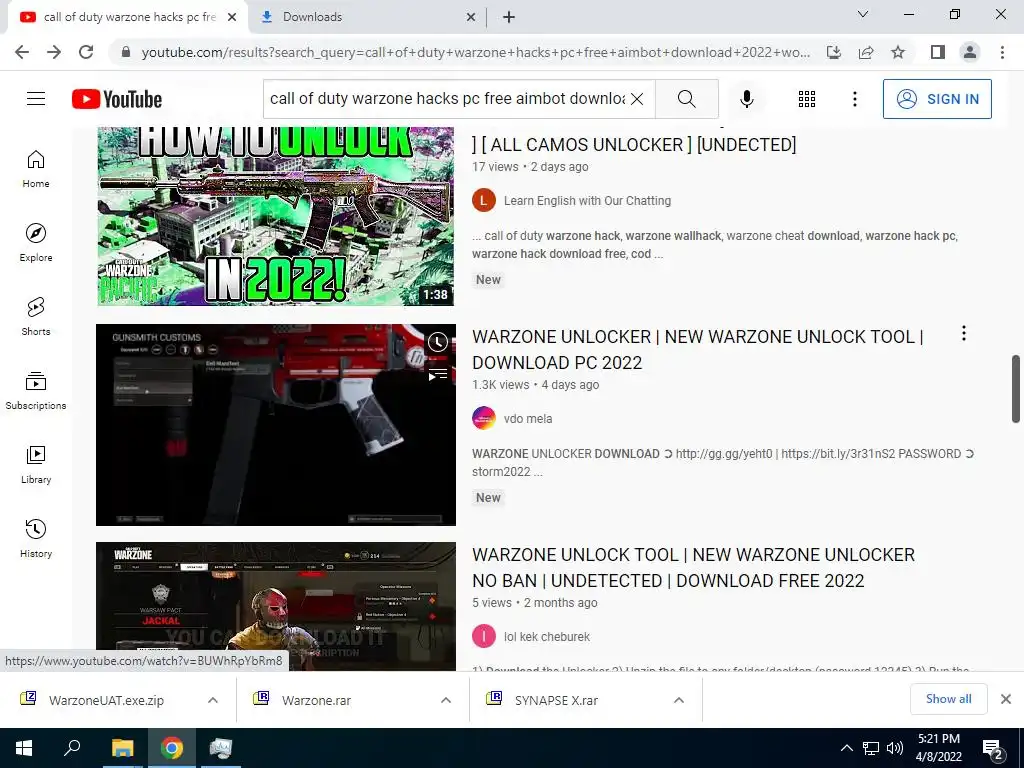Open Gunsmith Customs red gun thumbnail
1024x768 pixels.
pos(275,424)
